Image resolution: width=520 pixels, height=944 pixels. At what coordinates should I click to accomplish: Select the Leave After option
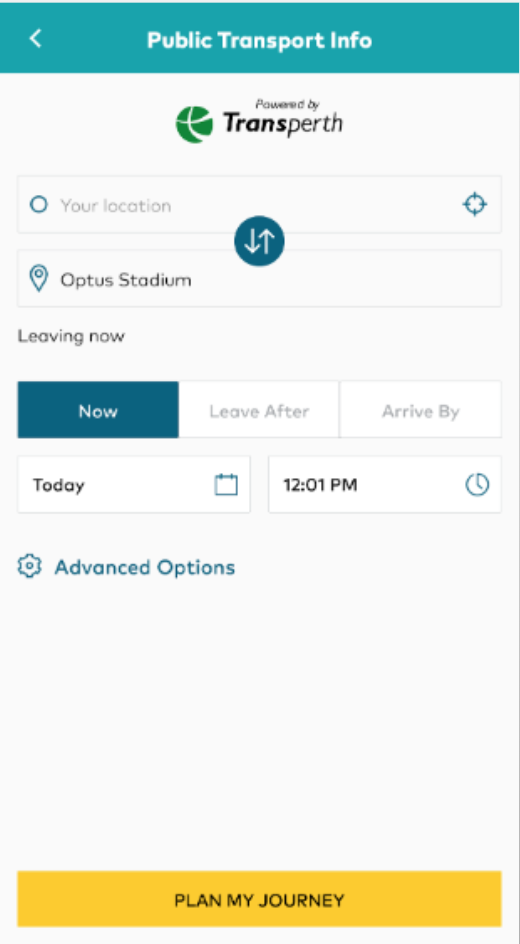tap(259, 409)
